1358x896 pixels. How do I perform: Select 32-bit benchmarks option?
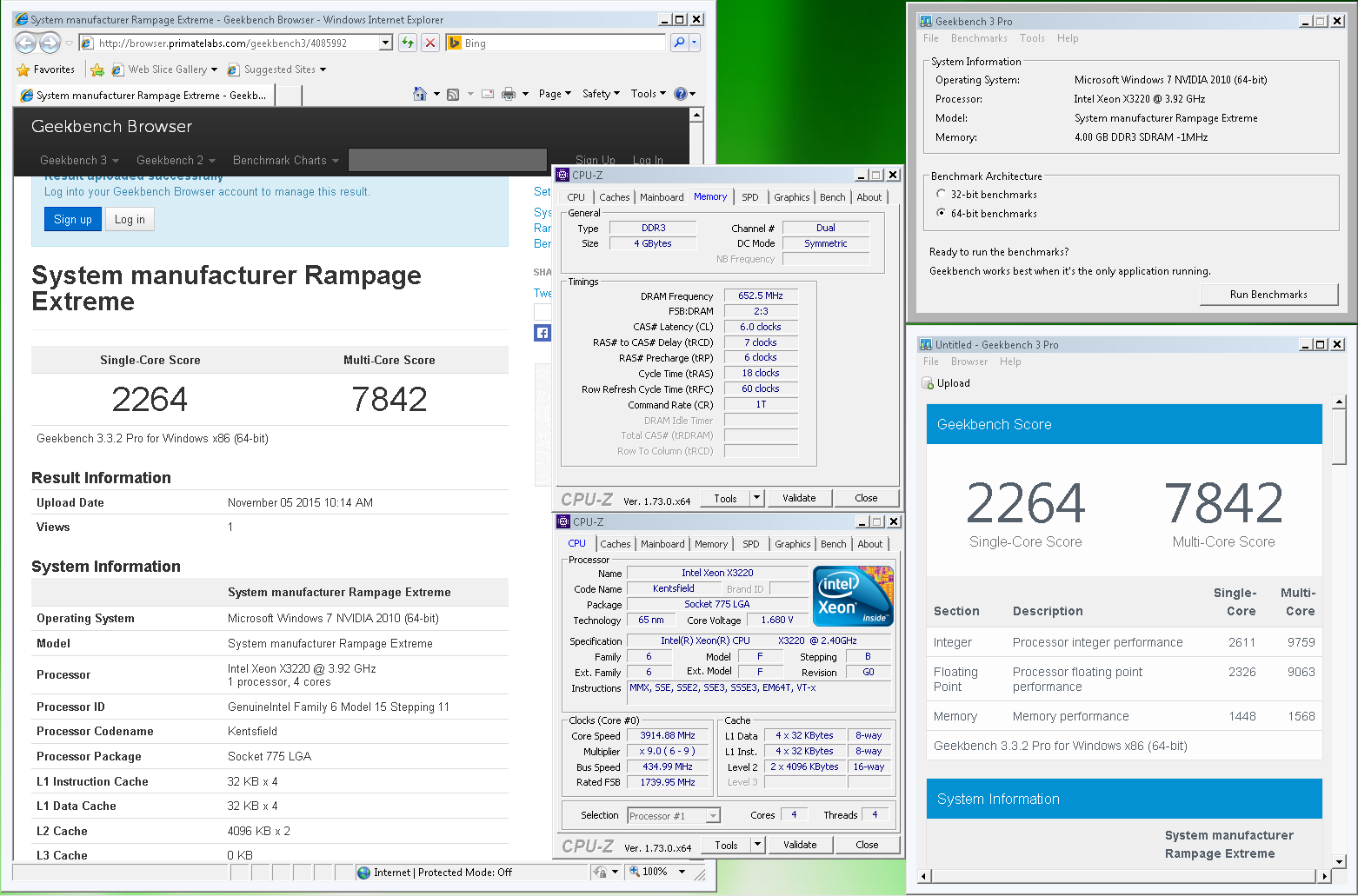pos(941,195)
